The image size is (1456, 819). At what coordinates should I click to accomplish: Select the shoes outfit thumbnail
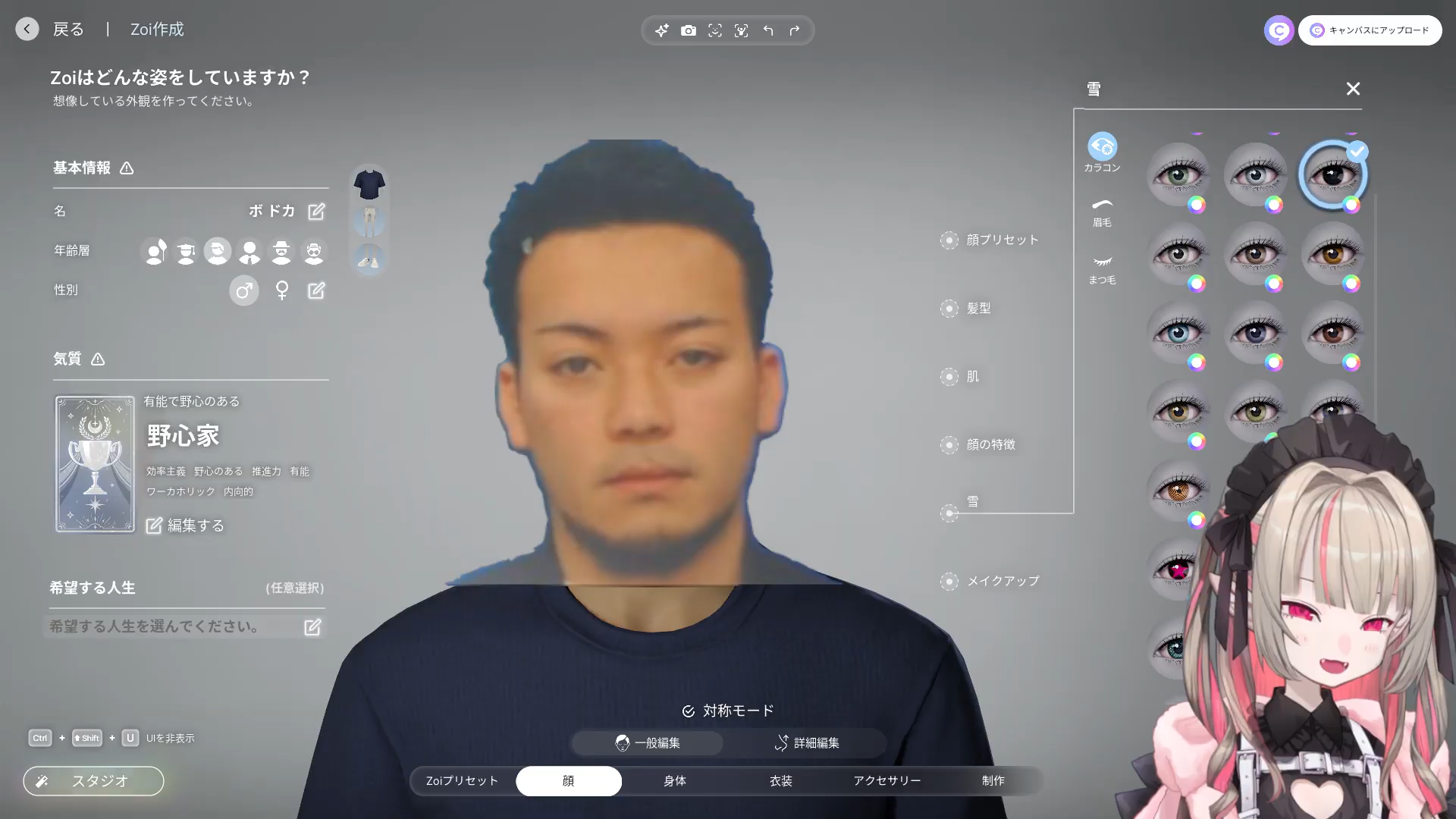pos(369,258)
